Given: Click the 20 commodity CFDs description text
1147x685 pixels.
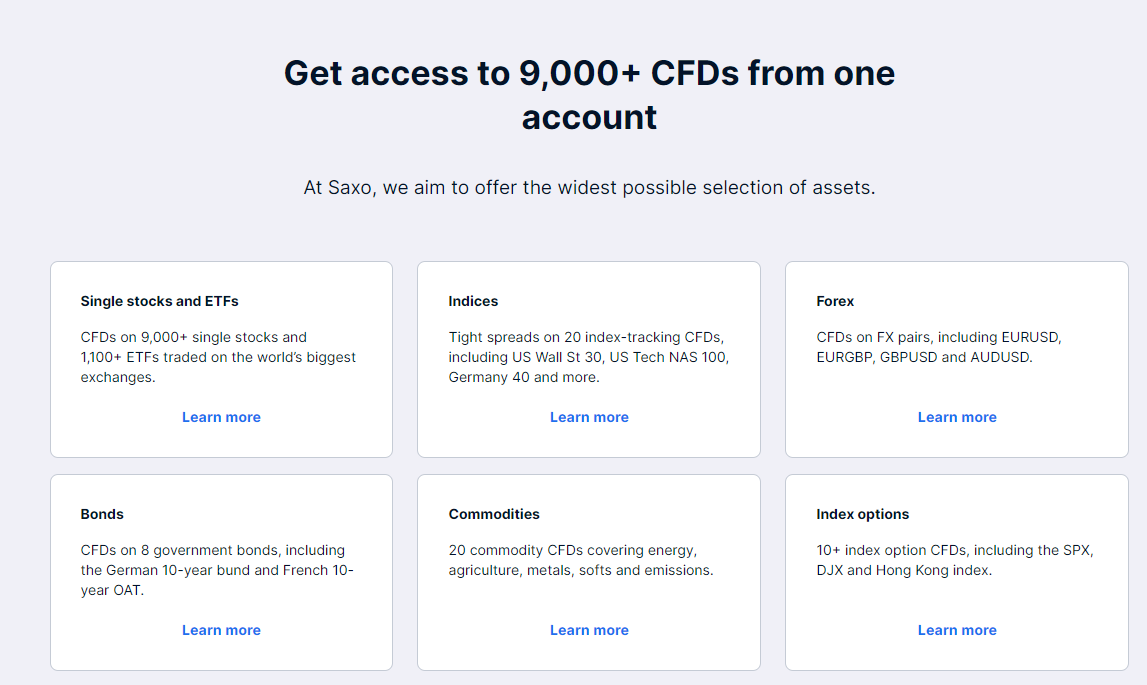Looking at the screenshot, I should (581, 560).
